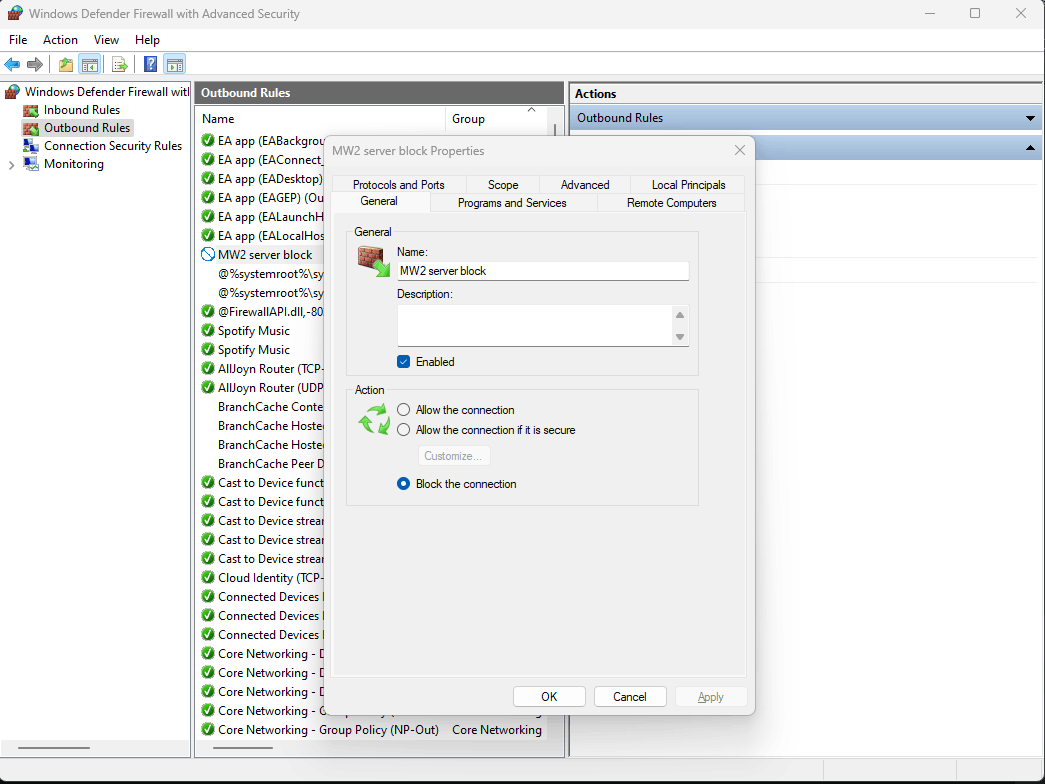Click the Customize... button
The width and height of the screenshot is (1045, 784).
tap(453, 456)
